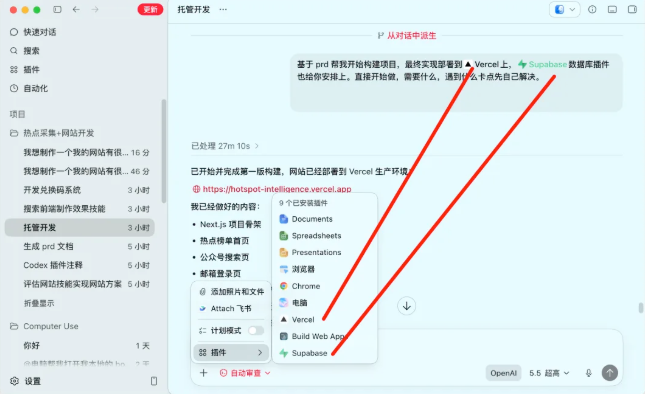Send message with the up-arrow button

pos(610,373)
